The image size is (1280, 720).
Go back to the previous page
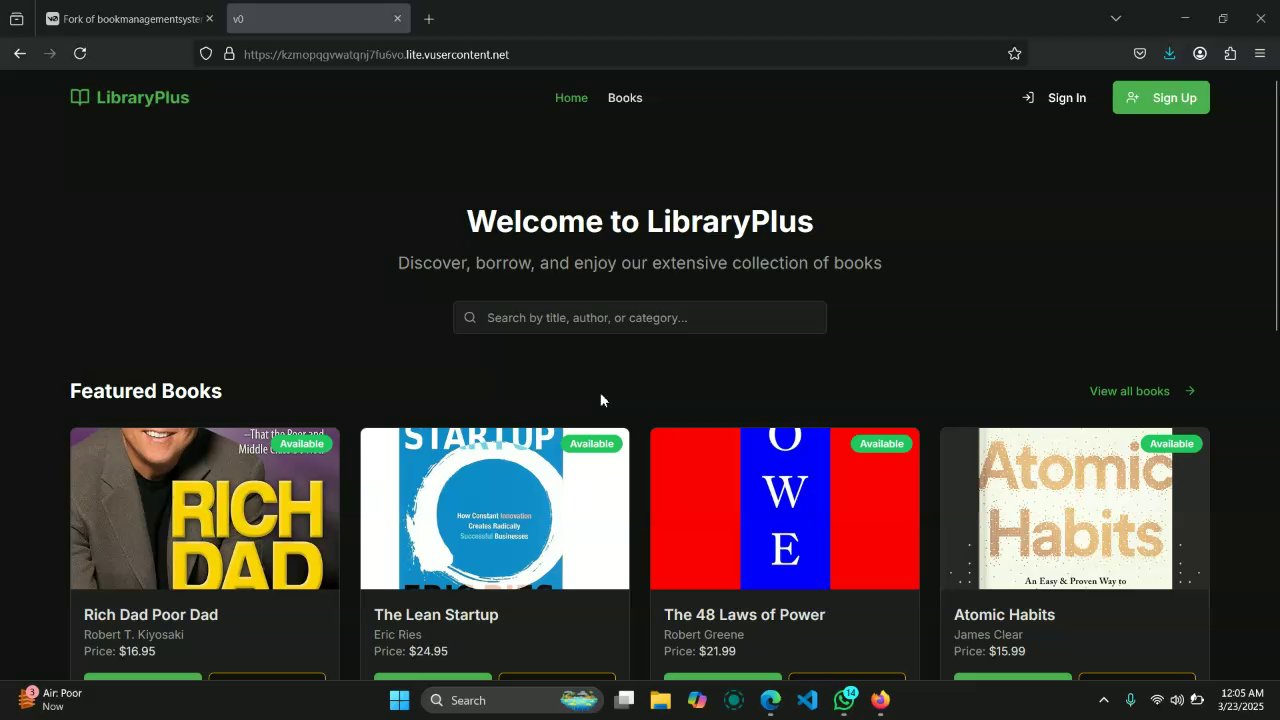(19, 54)
